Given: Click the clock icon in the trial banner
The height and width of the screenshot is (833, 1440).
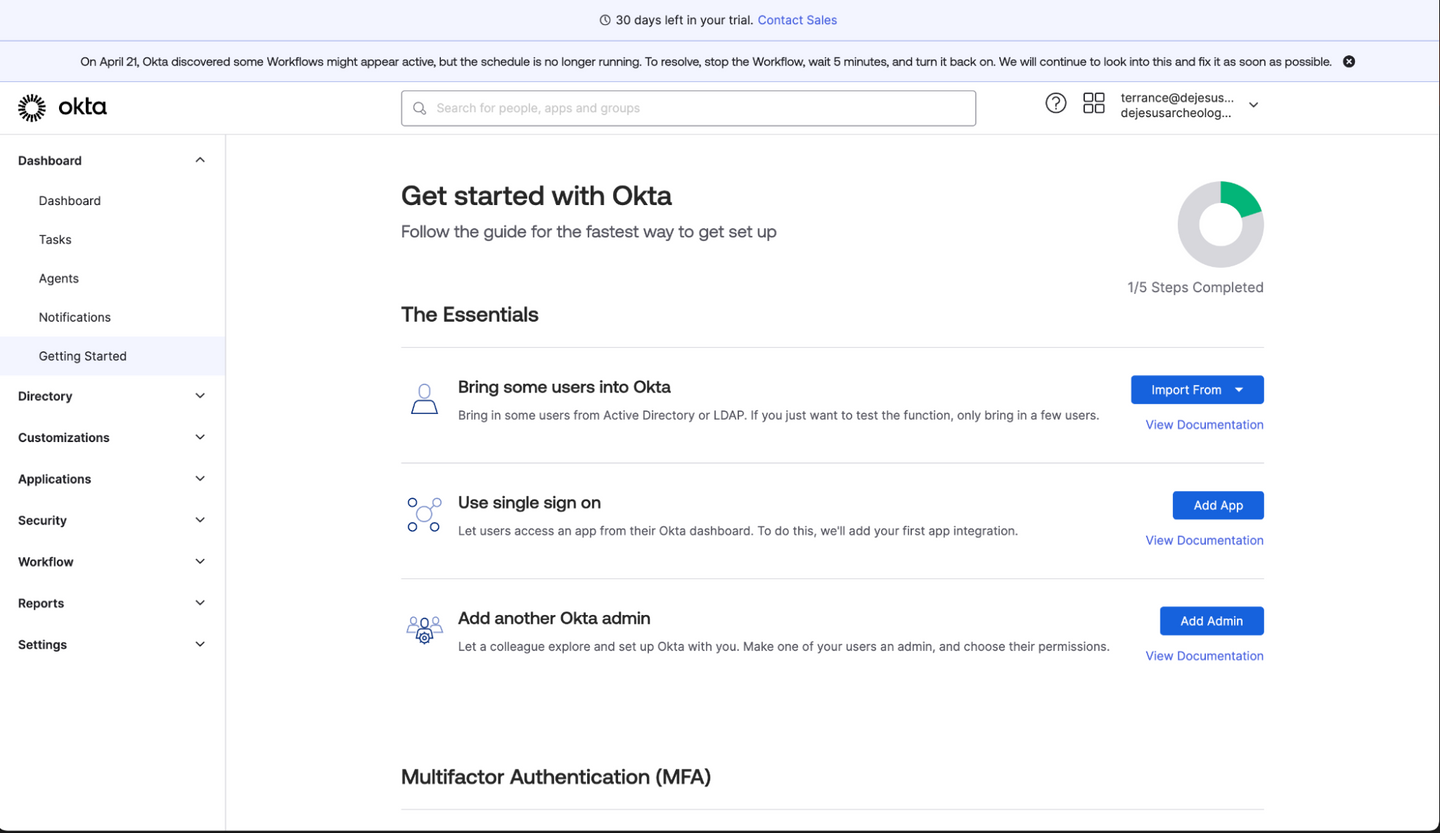Looking at the screenshot, I should tap(605, 19).
